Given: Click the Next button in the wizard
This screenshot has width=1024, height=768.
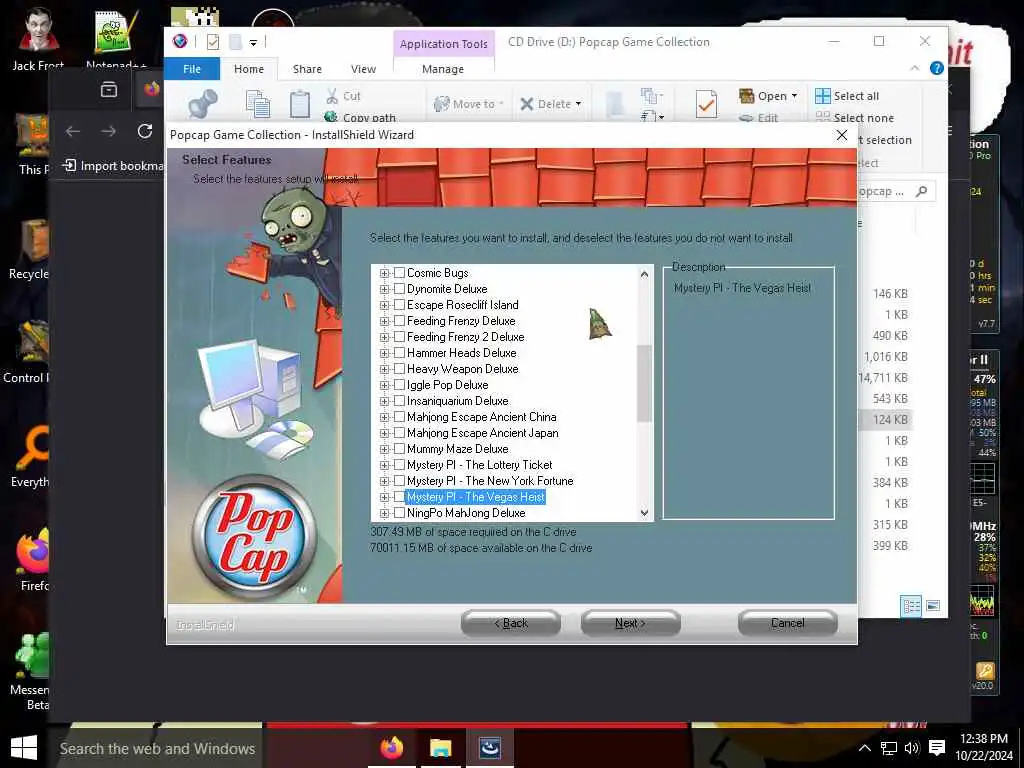Looking at the screenshot, I should point(630,623).
